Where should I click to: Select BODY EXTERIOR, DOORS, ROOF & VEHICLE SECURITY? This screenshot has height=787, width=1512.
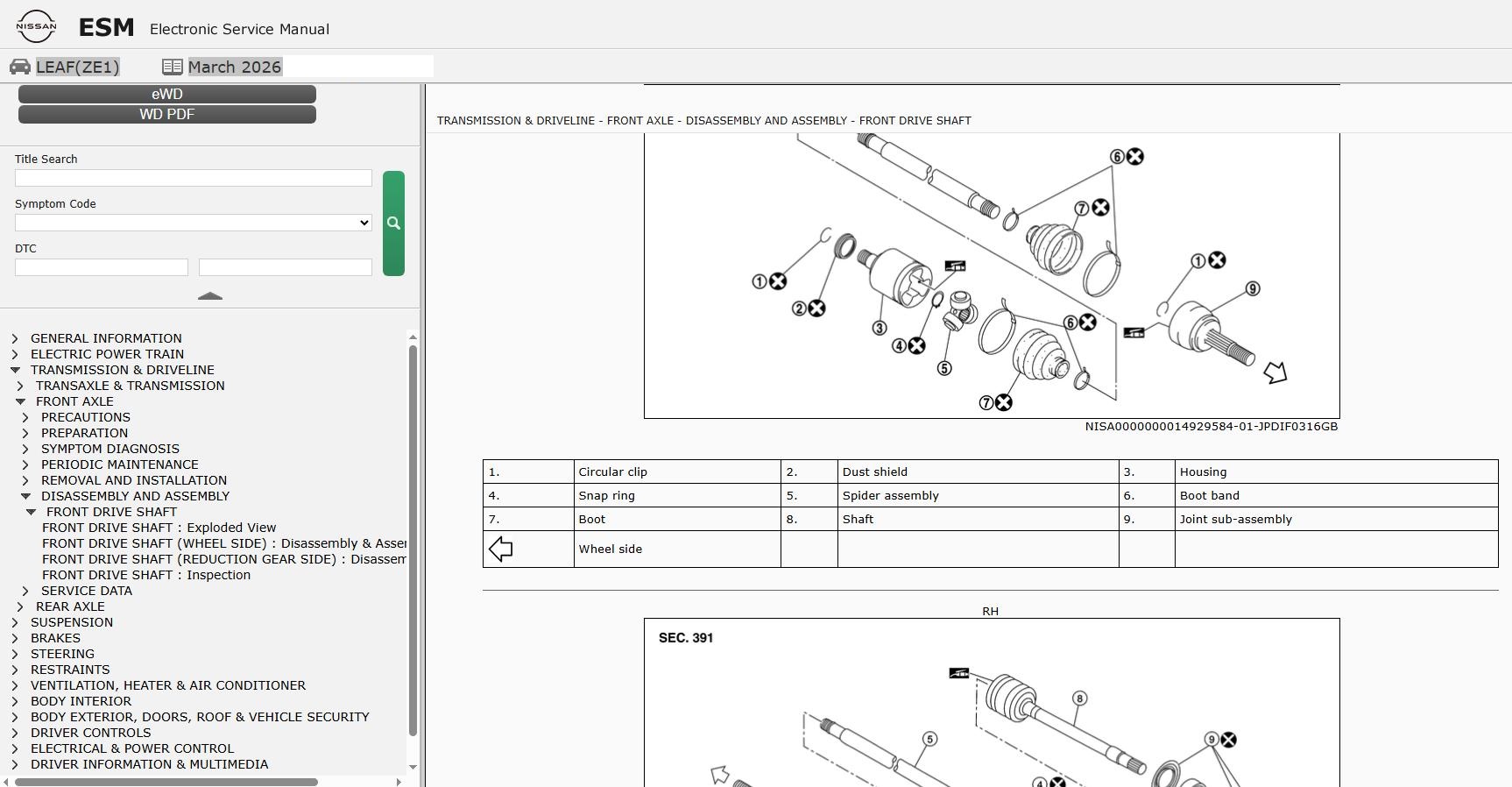coord(200,717)
